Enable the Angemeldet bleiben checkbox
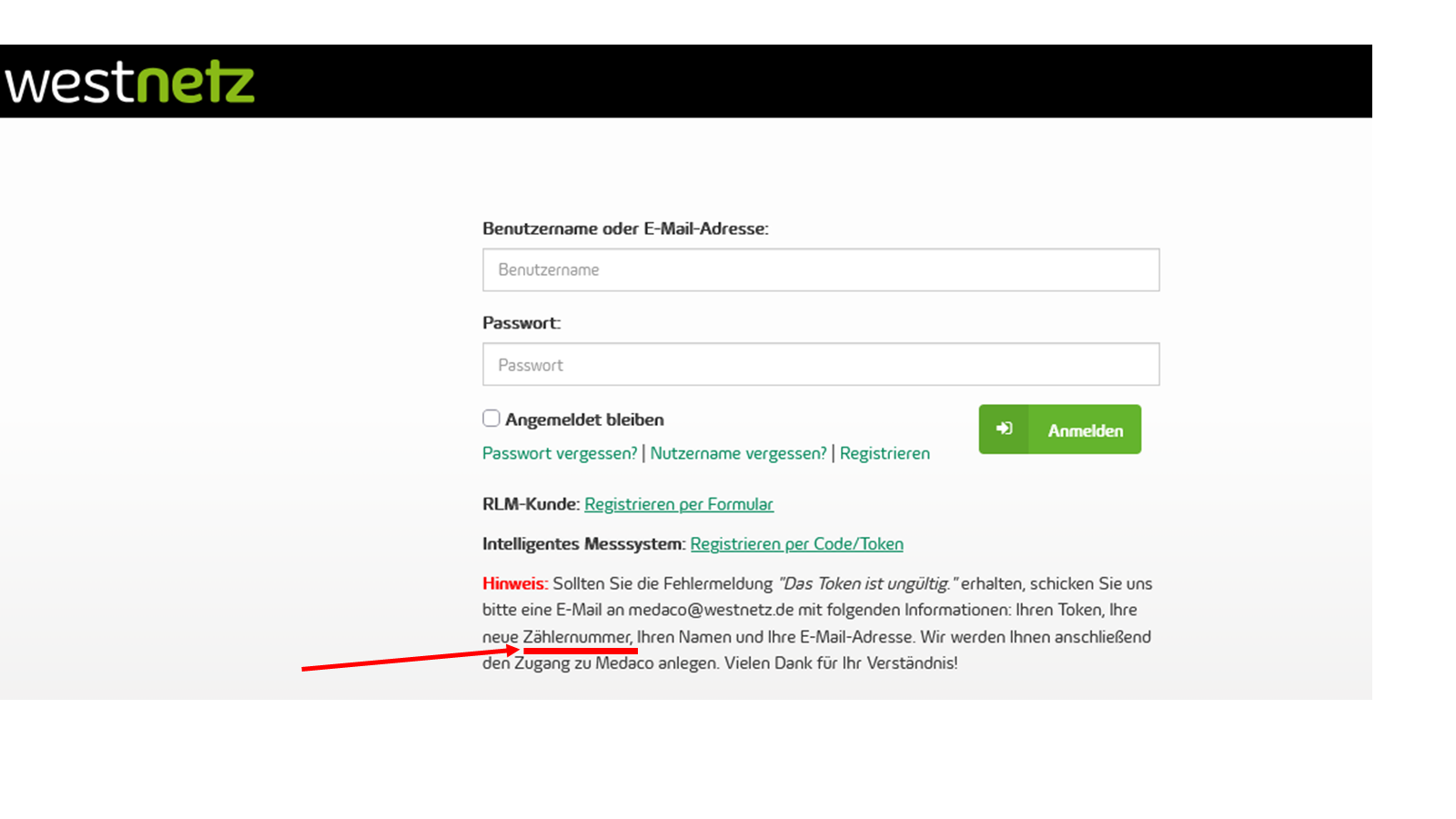Viewport: 1456px width, 819px height. point(491,419)
